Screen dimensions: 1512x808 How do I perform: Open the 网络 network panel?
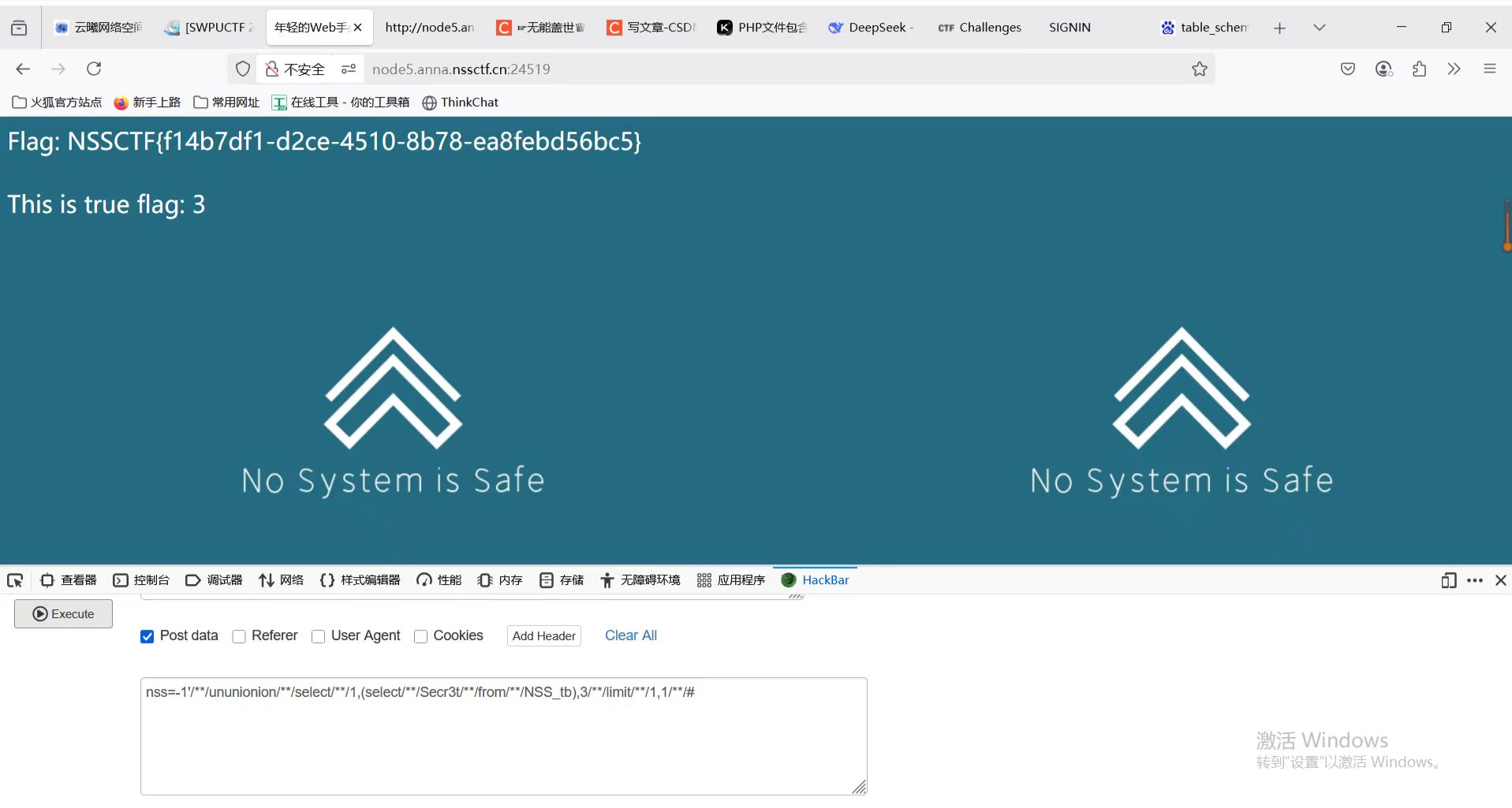point(281,580)
